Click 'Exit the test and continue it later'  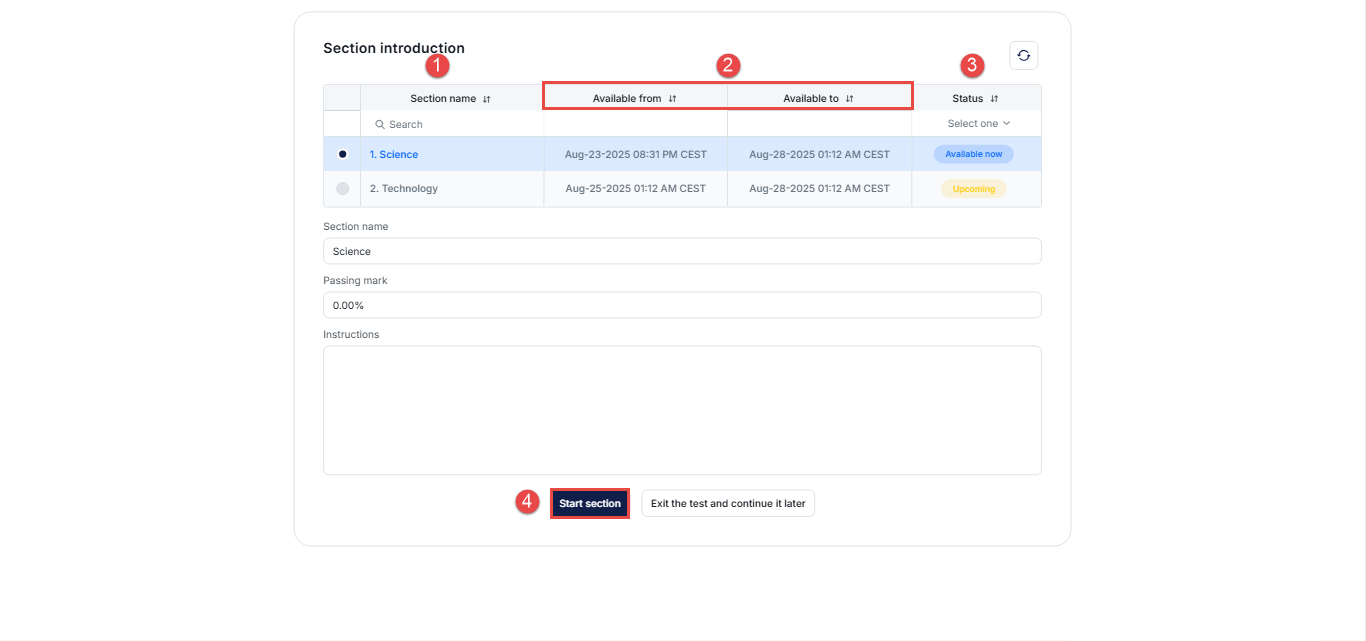click(728, 504)
